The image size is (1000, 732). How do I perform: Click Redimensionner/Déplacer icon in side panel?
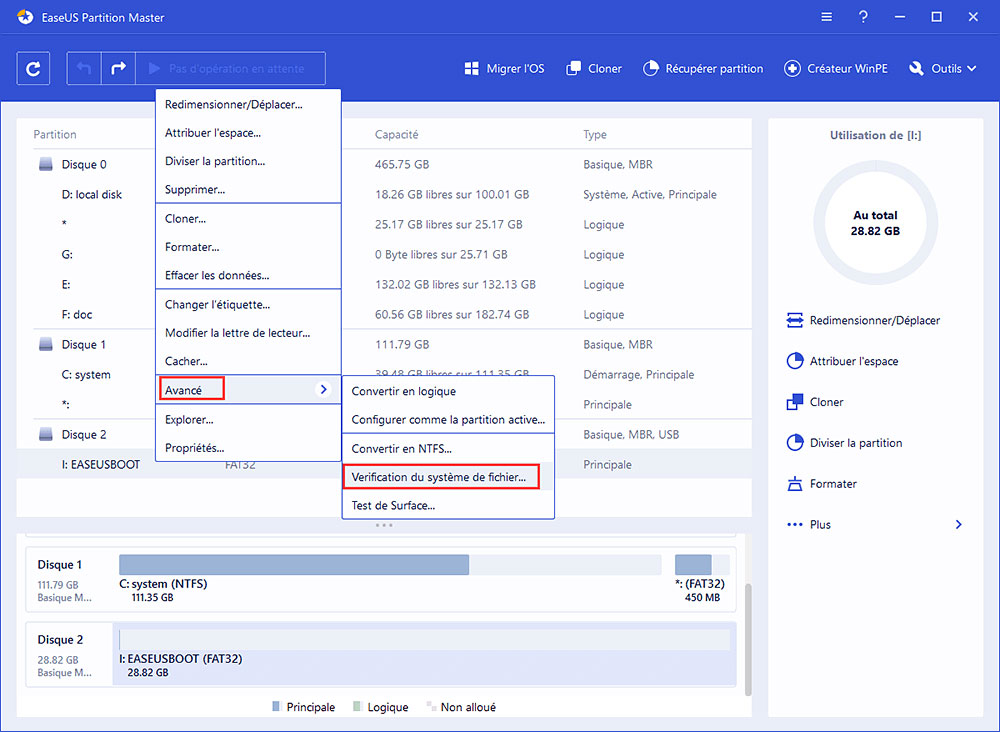coord(795,320)
